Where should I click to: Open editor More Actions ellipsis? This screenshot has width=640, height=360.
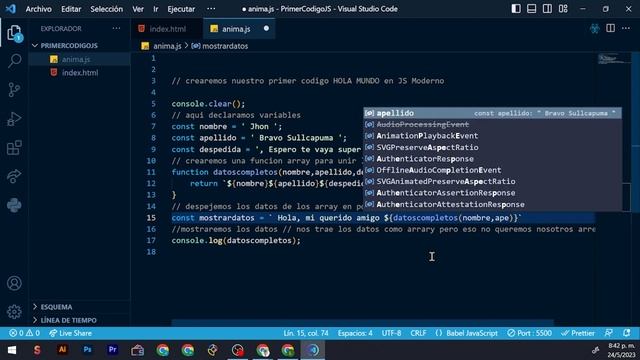pyautogui.click(x=626, y=28)
